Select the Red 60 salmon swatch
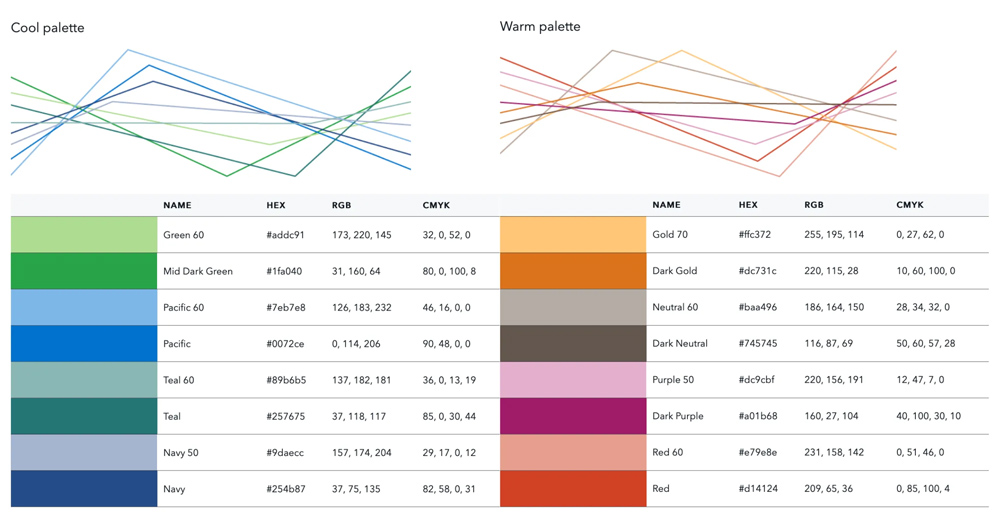The image size is (1000, 521). 573,452
